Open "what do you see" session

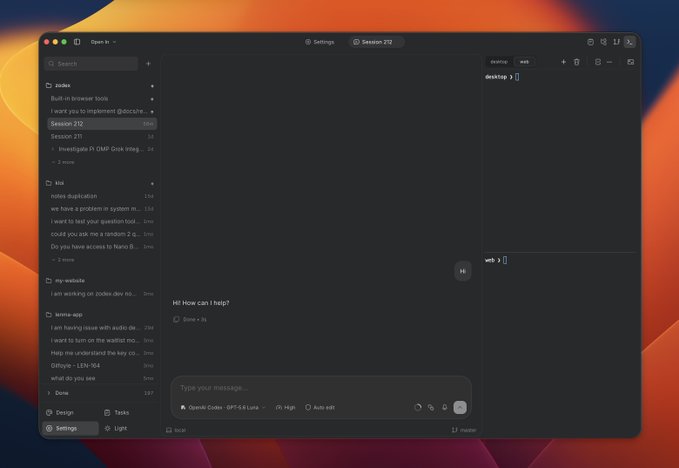[x=102, y=378]
